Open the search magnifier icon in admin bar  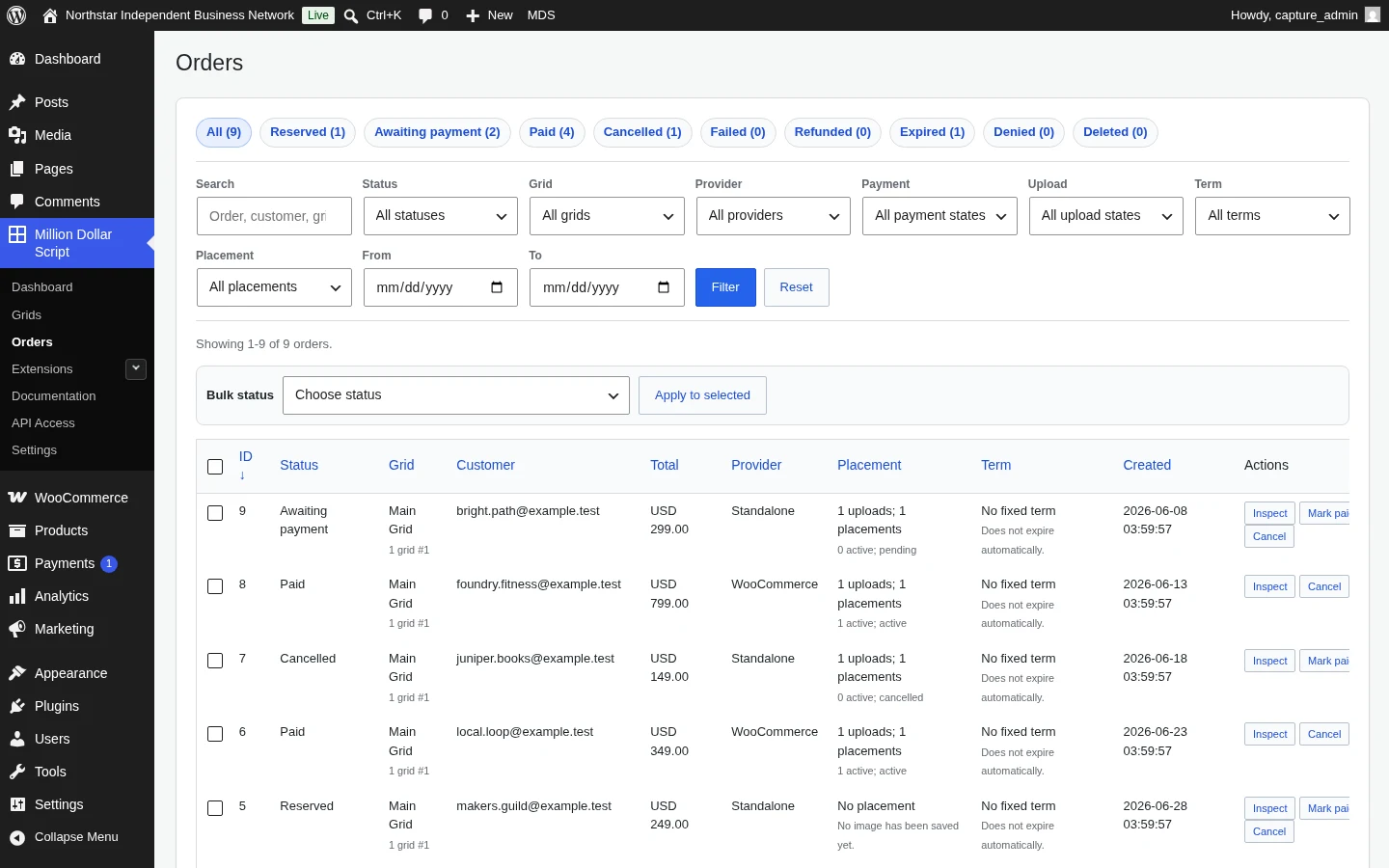click(351, 15)
